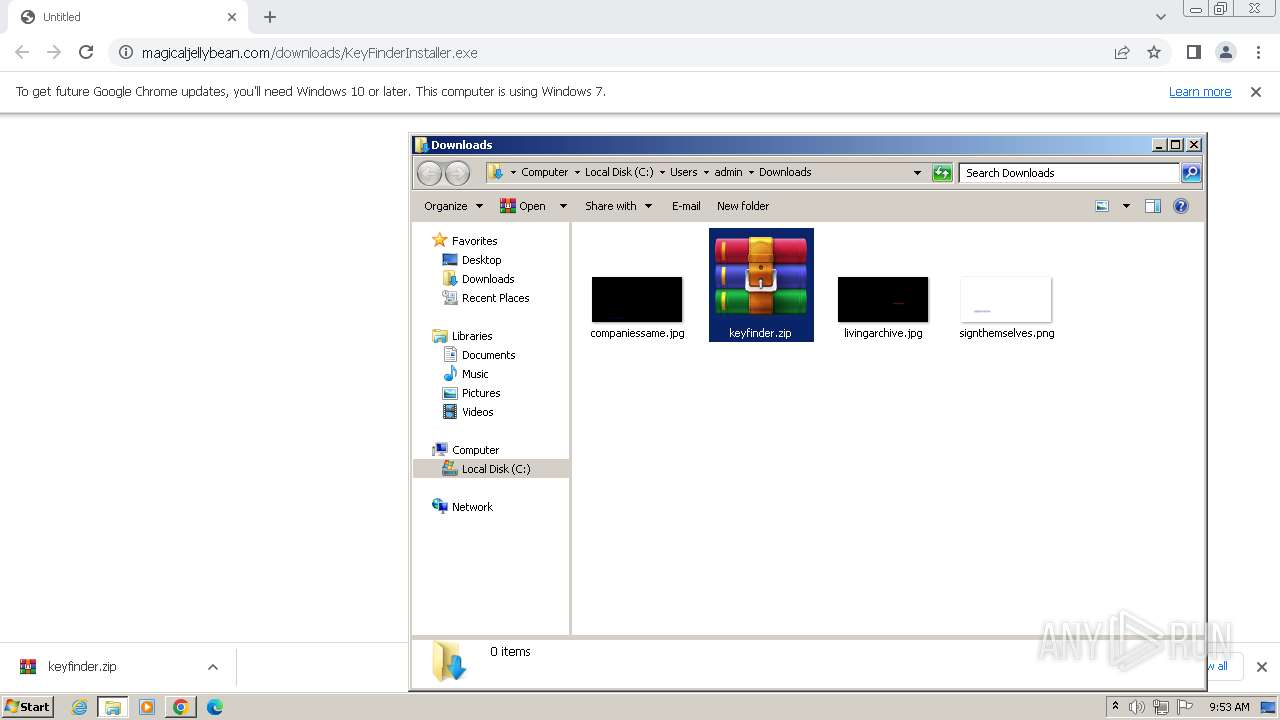Expand the keyfinder.zip download options chevron

pyautogui.click(x=212, y=667)
